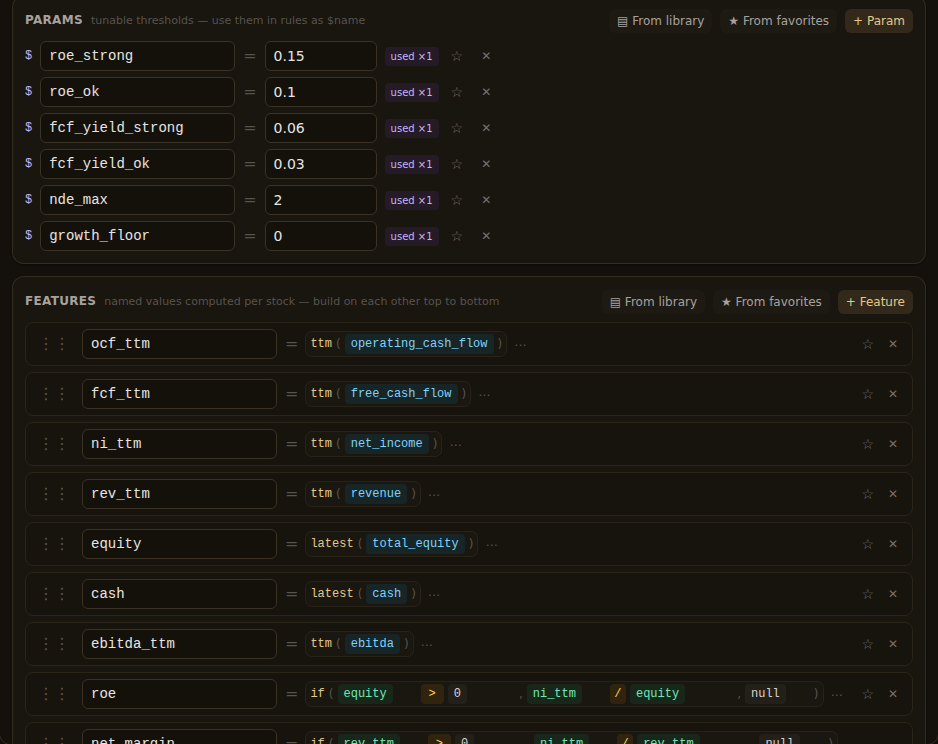The width and height of the screenshot is (938, 744).
Task: Click the ebitda_ttm row drag handle
Action: [54, 644]
